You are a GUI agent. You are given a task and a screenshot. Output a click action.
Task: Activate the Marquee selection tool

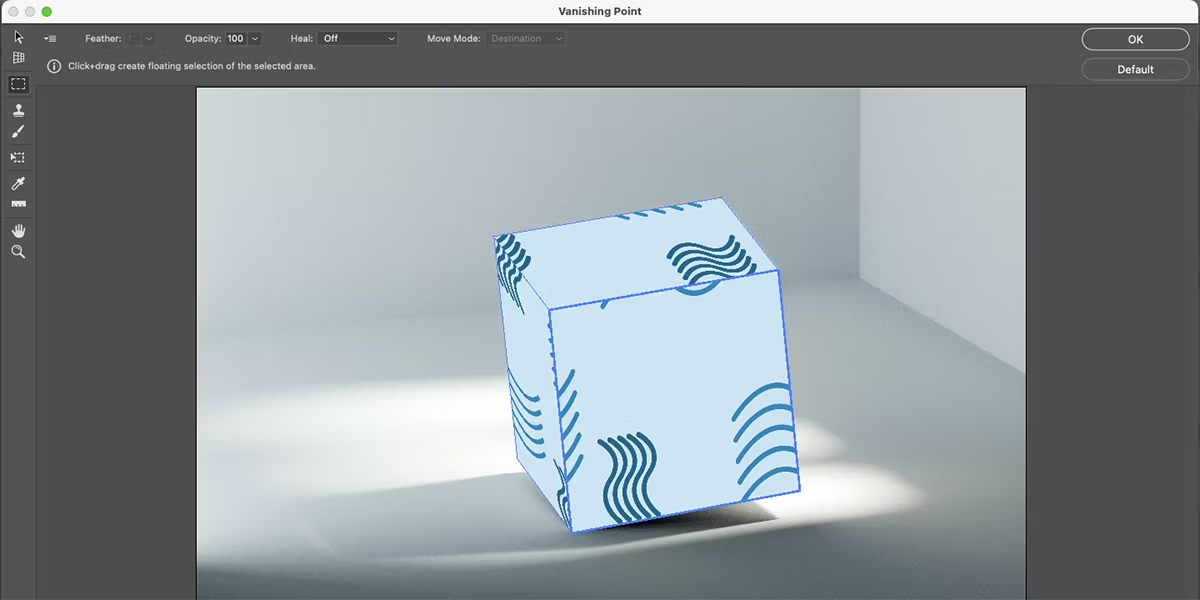coord(18,85)
